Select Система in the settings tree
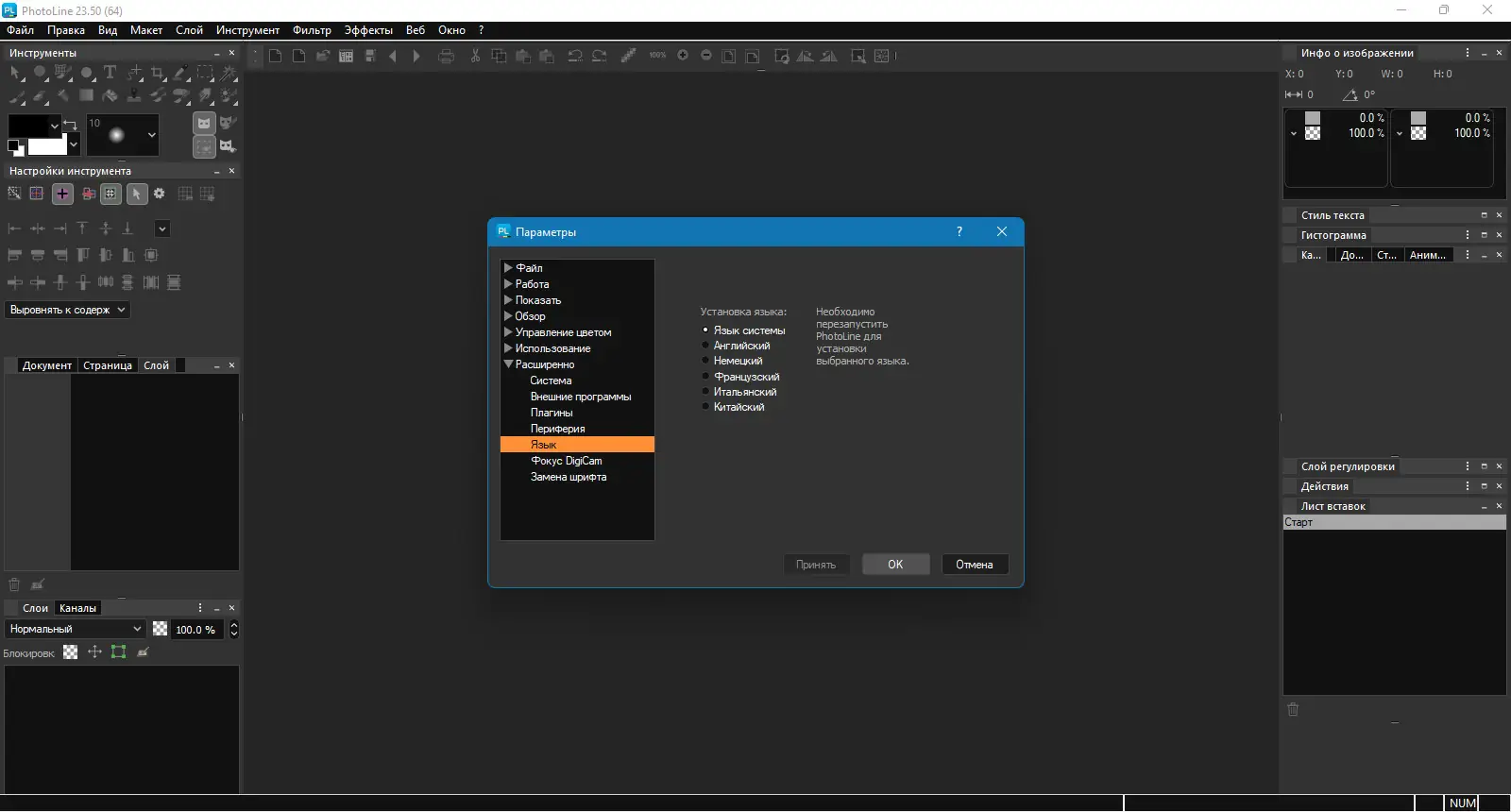Viewport: 1511px width, 812px height. (551, 381)
